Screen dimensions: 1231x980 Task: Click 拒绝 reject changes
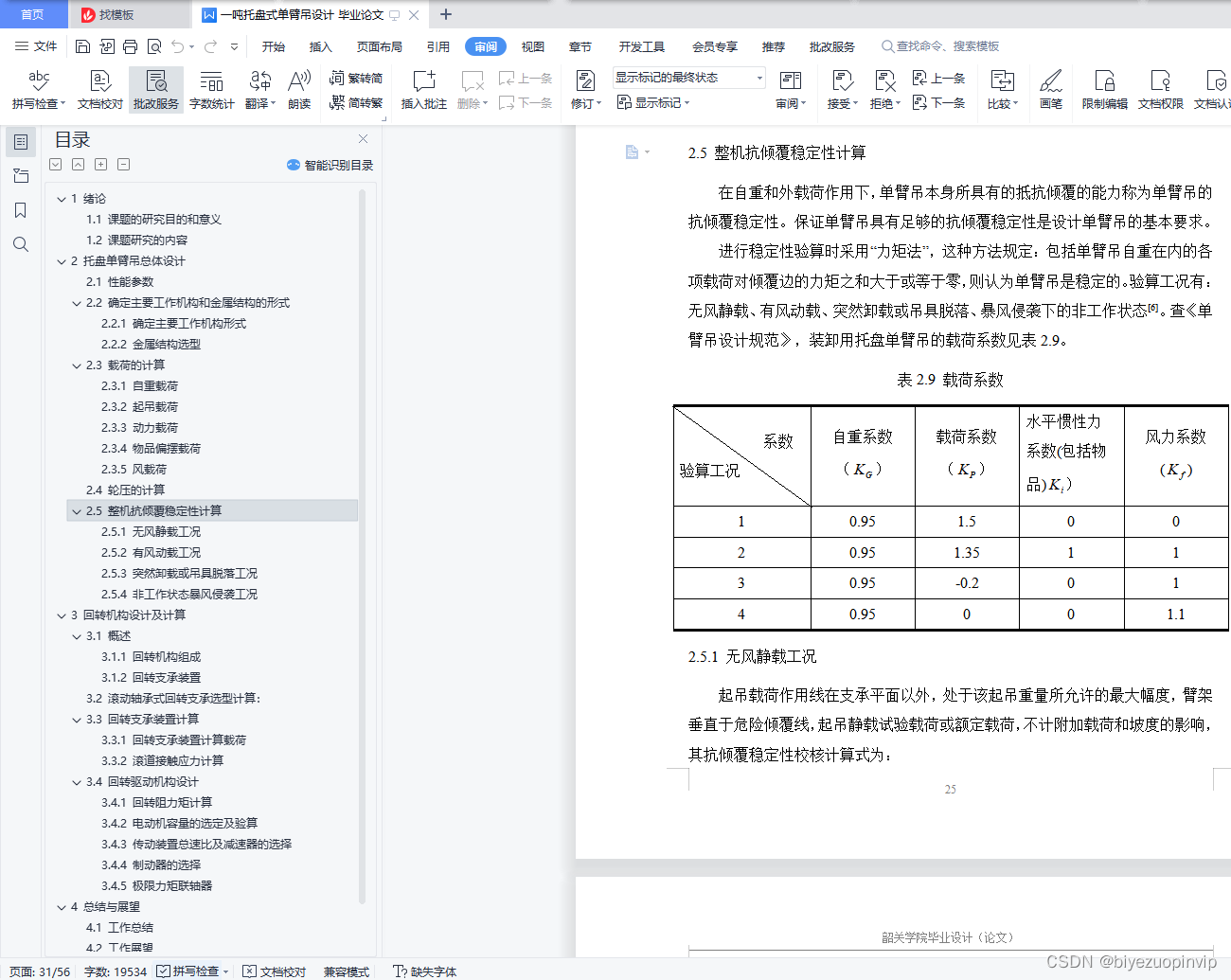884,90
